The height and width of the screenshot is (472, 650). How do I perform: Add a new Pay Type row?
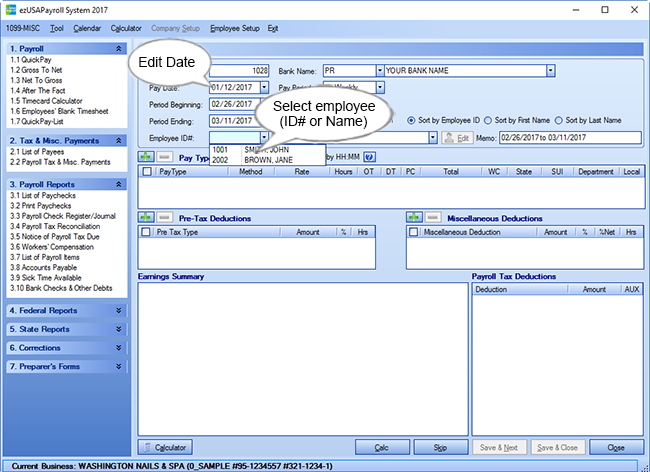click(146, 157)
